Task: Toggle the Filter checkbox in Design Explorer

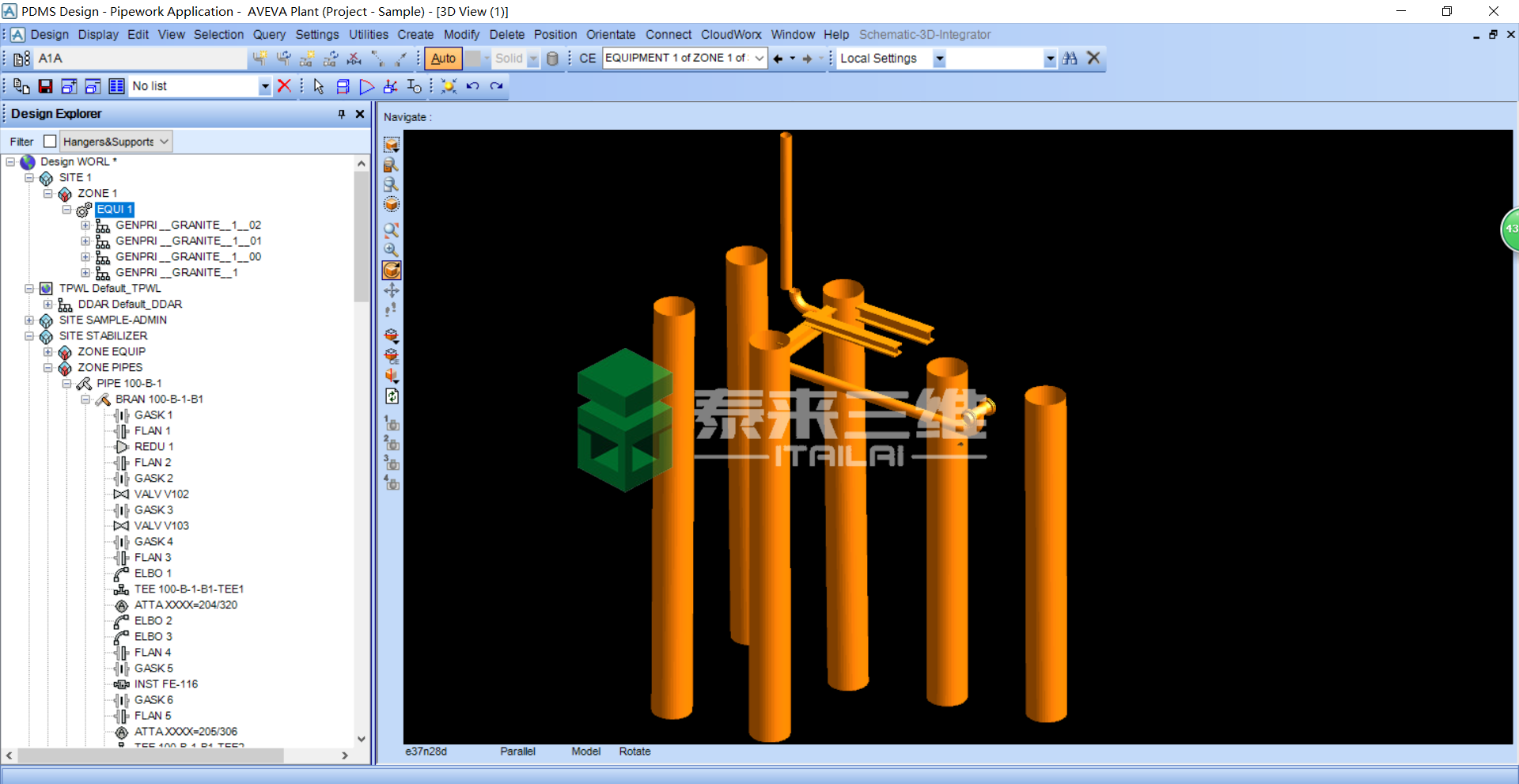Action: (50, 142)
